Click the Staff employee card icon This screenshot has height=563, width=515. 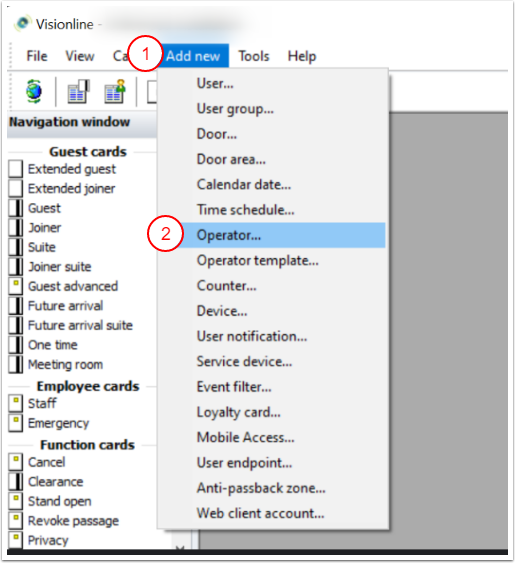click(16, 403)
